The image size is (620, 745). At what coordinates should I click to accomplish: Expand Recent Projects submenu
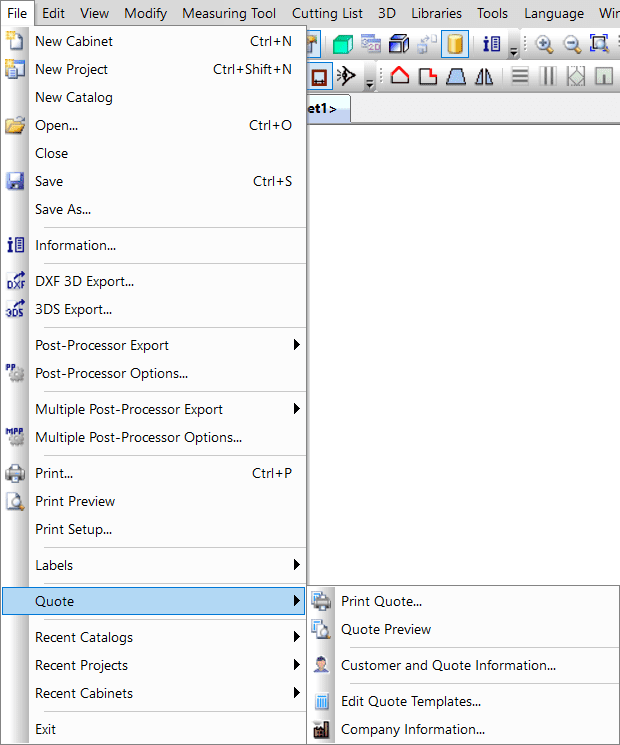(x=296, y=665)
